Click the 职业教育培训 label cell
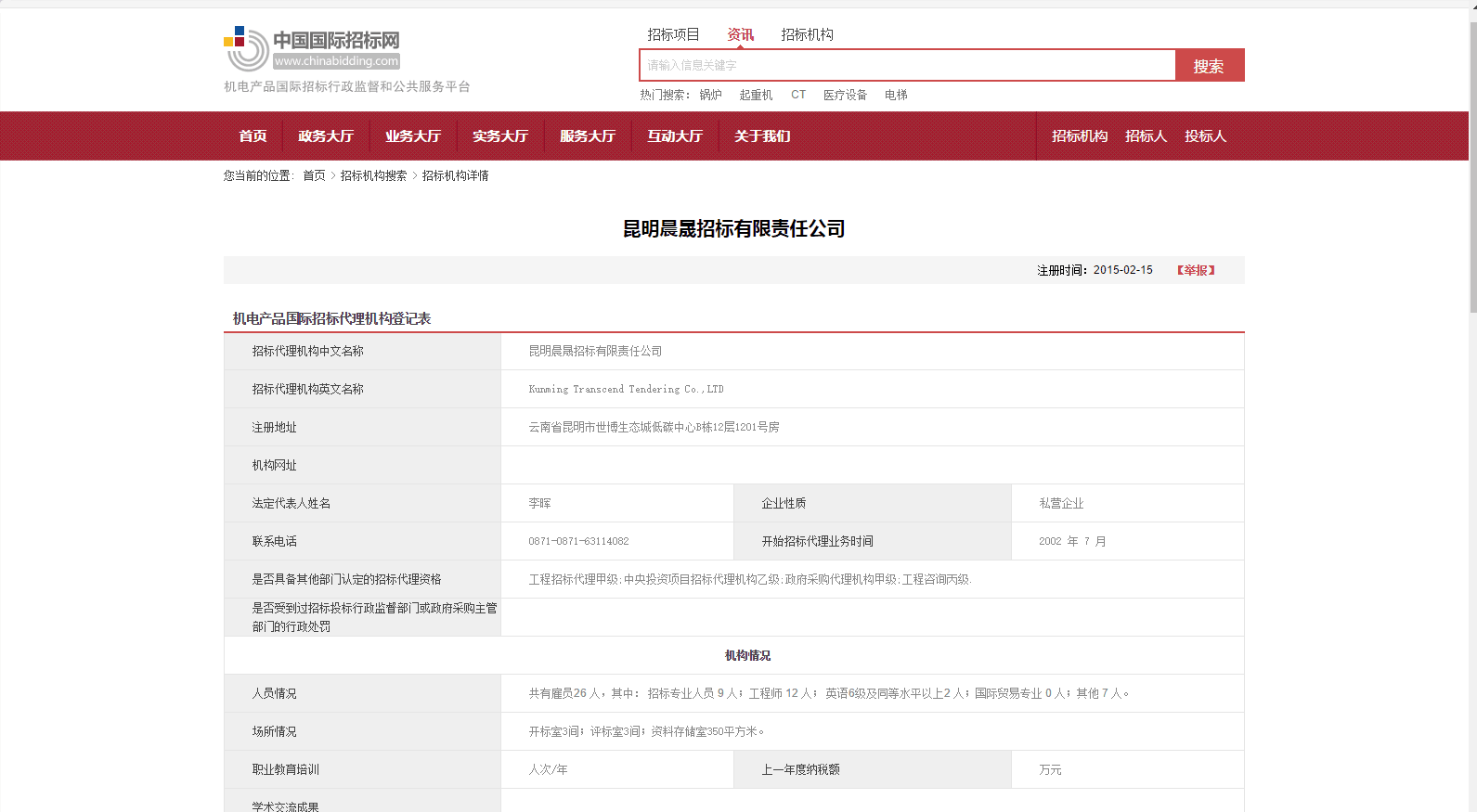This screenshot has width=1477, height=812. [362, 769]
